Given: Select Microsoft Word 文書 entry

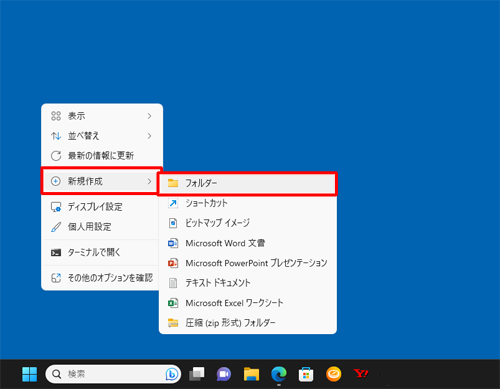Looking at the screenshot, I should (x=248, y=243).
